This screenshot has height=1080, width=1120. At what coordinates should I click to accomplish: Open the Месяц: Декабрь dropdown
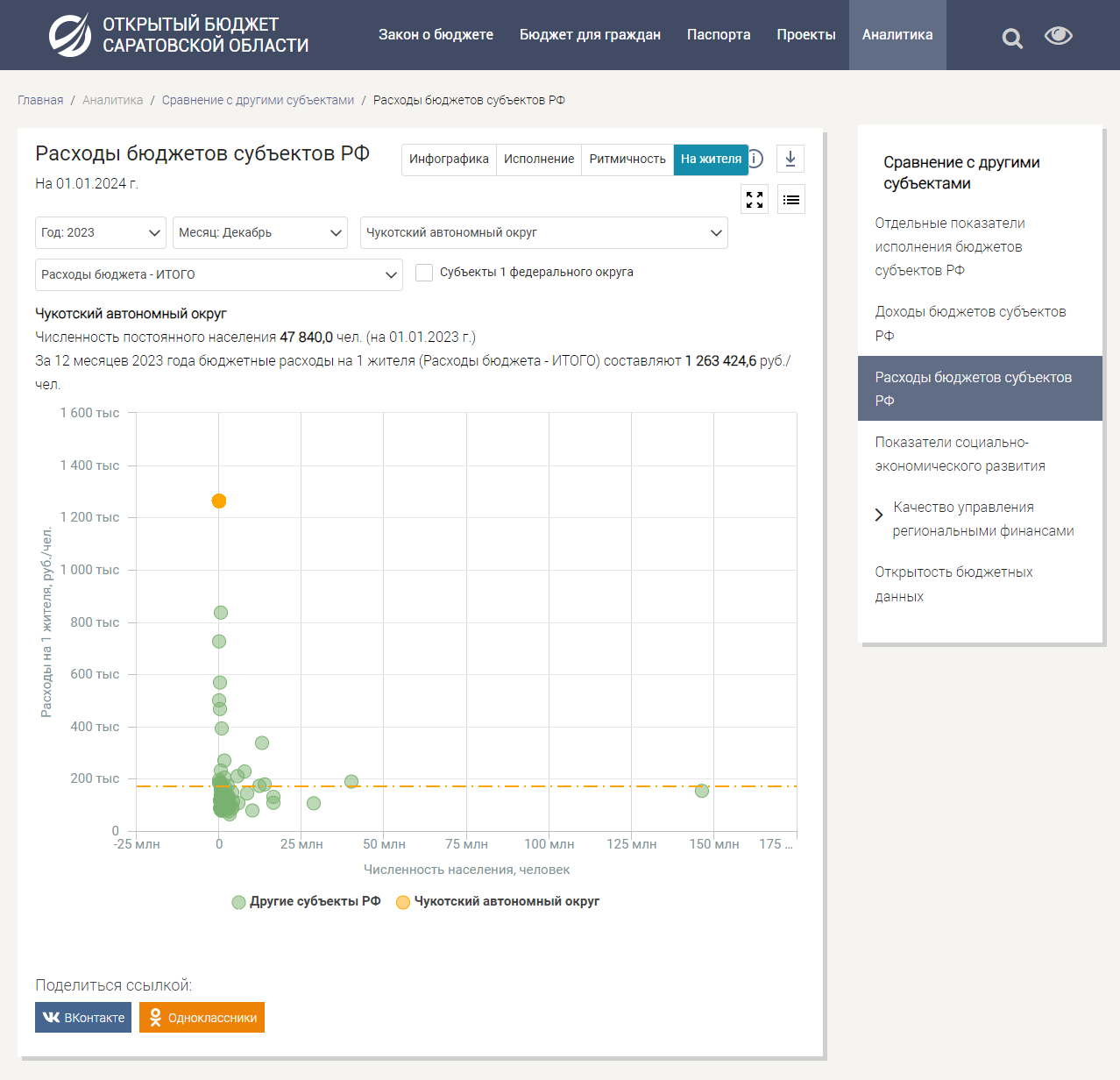(260, 233)
